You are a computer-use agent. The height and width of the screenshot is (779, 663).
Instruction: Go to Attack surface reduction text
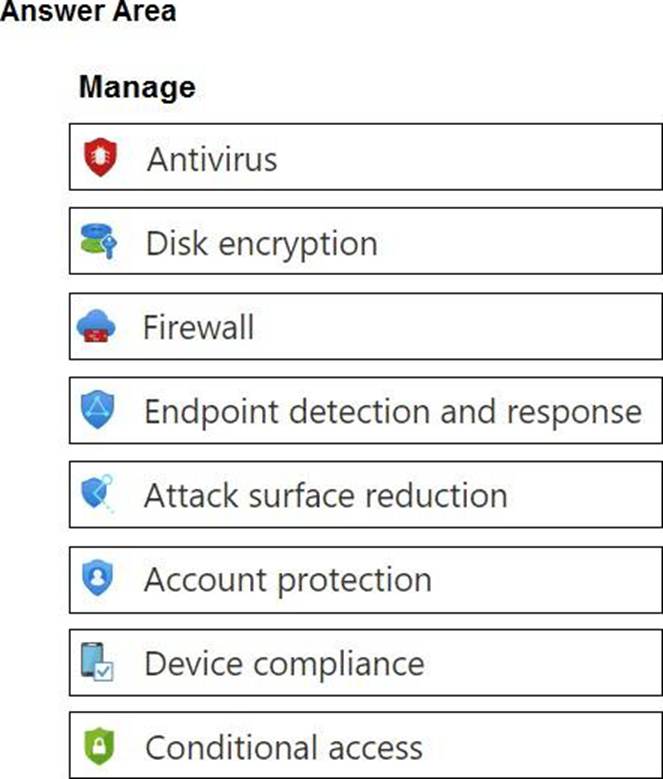pos(325,495)
